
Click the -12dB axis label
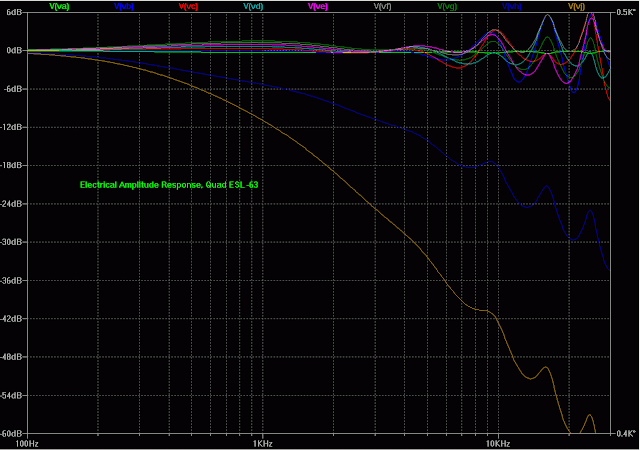pyautogui.click(x=11, y=127)
